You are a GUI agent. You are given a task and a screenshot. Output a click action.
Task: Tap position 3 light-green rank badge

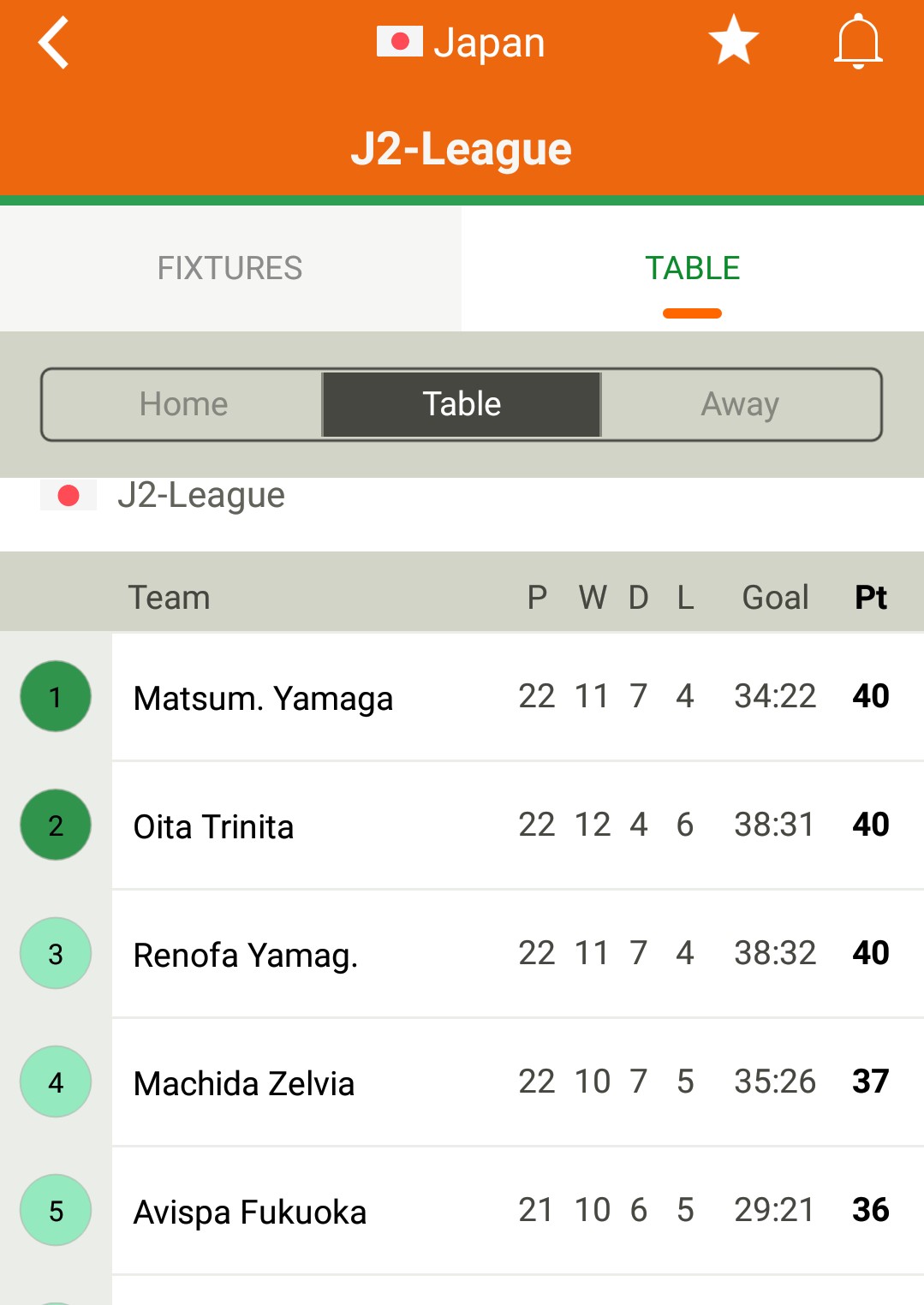pos(56,953)
